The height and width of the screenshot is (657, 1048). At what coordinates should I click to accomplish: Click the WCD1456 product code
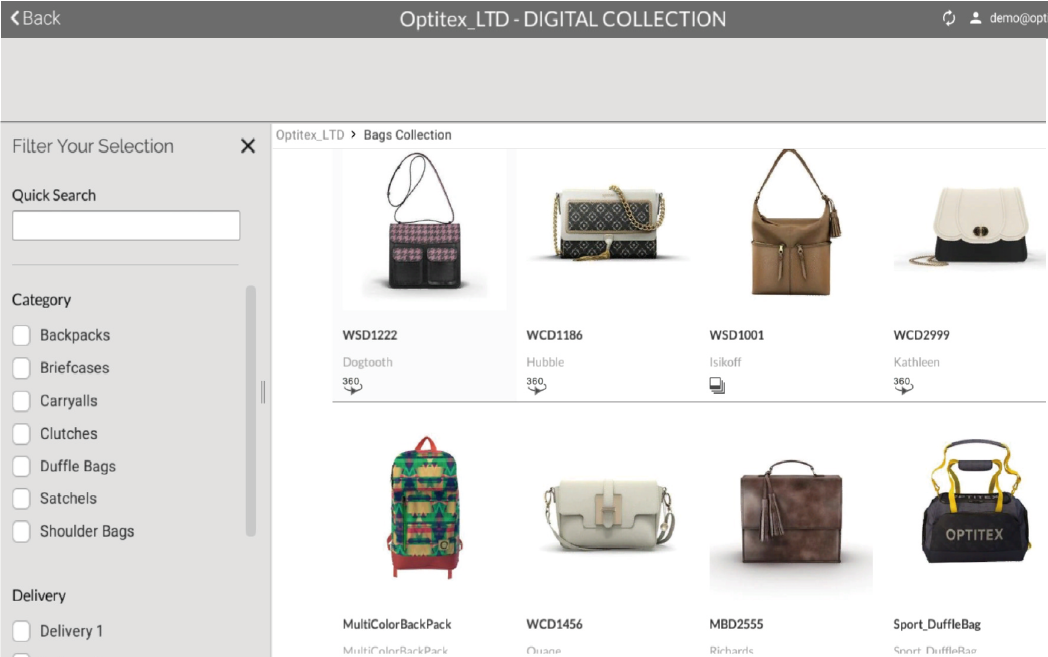(554, 624)
